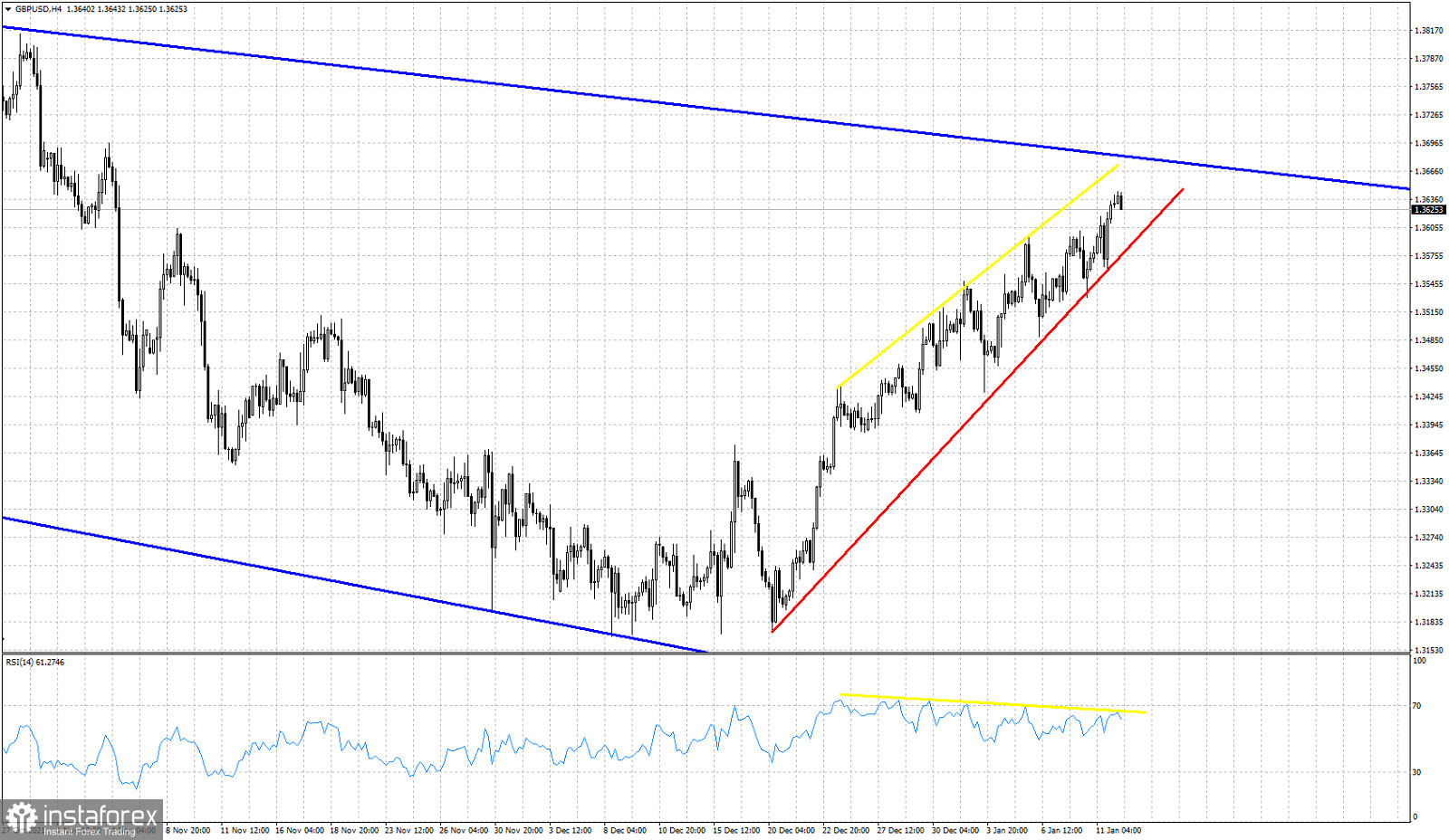Select the upper blue descending channel line
Viewport: 1449px width, 840px height.
coord(706,108)
